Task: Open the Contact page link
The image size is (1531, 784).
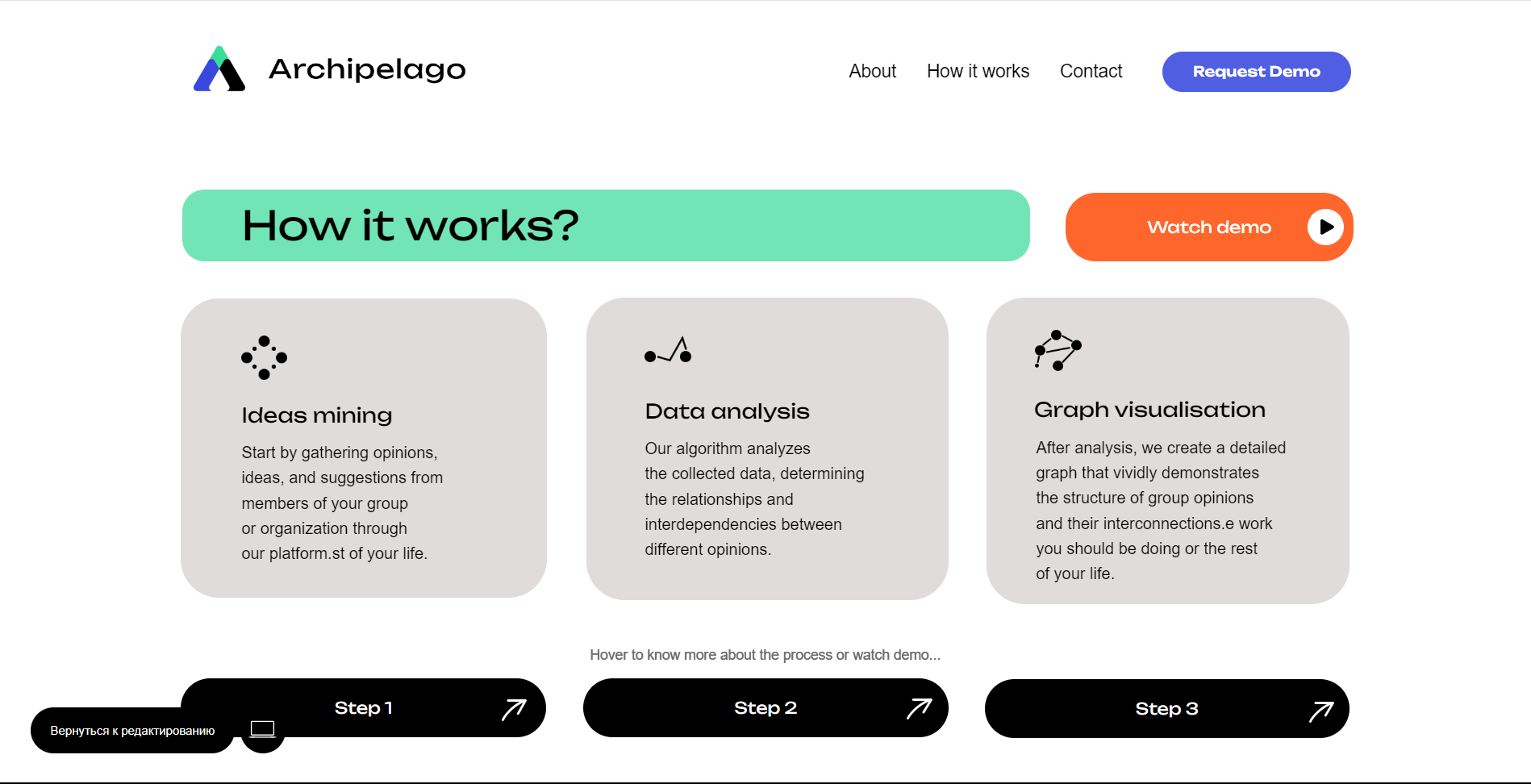Action: click(x=1091, y=71)
